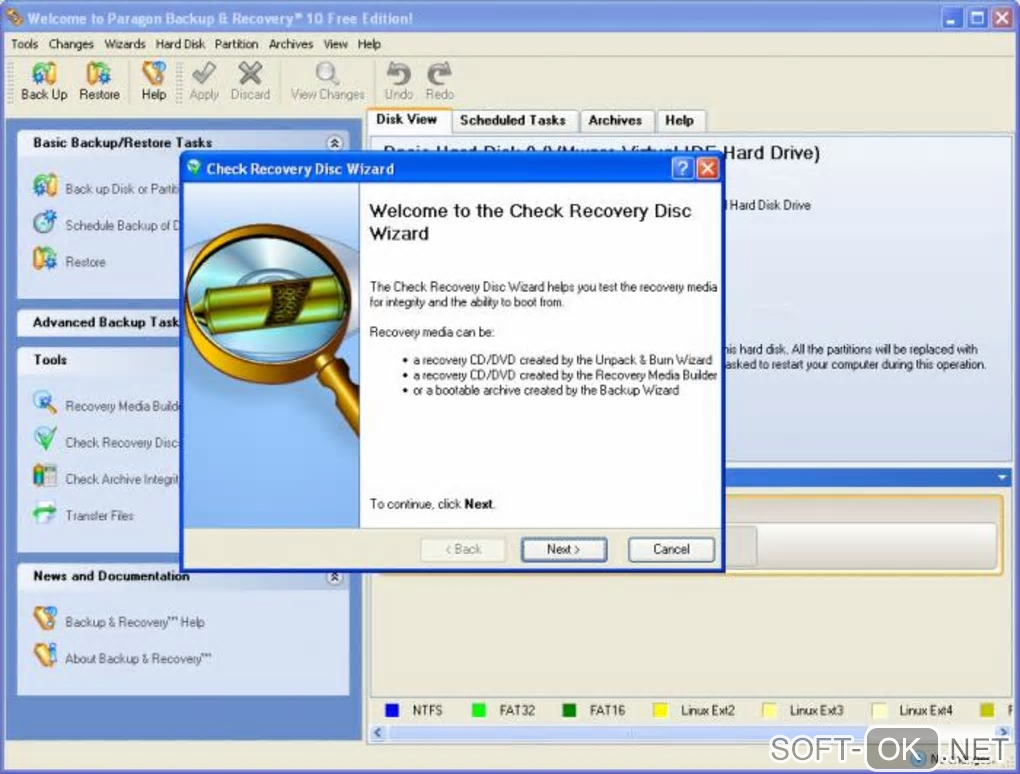Collapse Basic Backup/Restore Tasks panel
The image size is (1020, 774).
pos(334,143)
